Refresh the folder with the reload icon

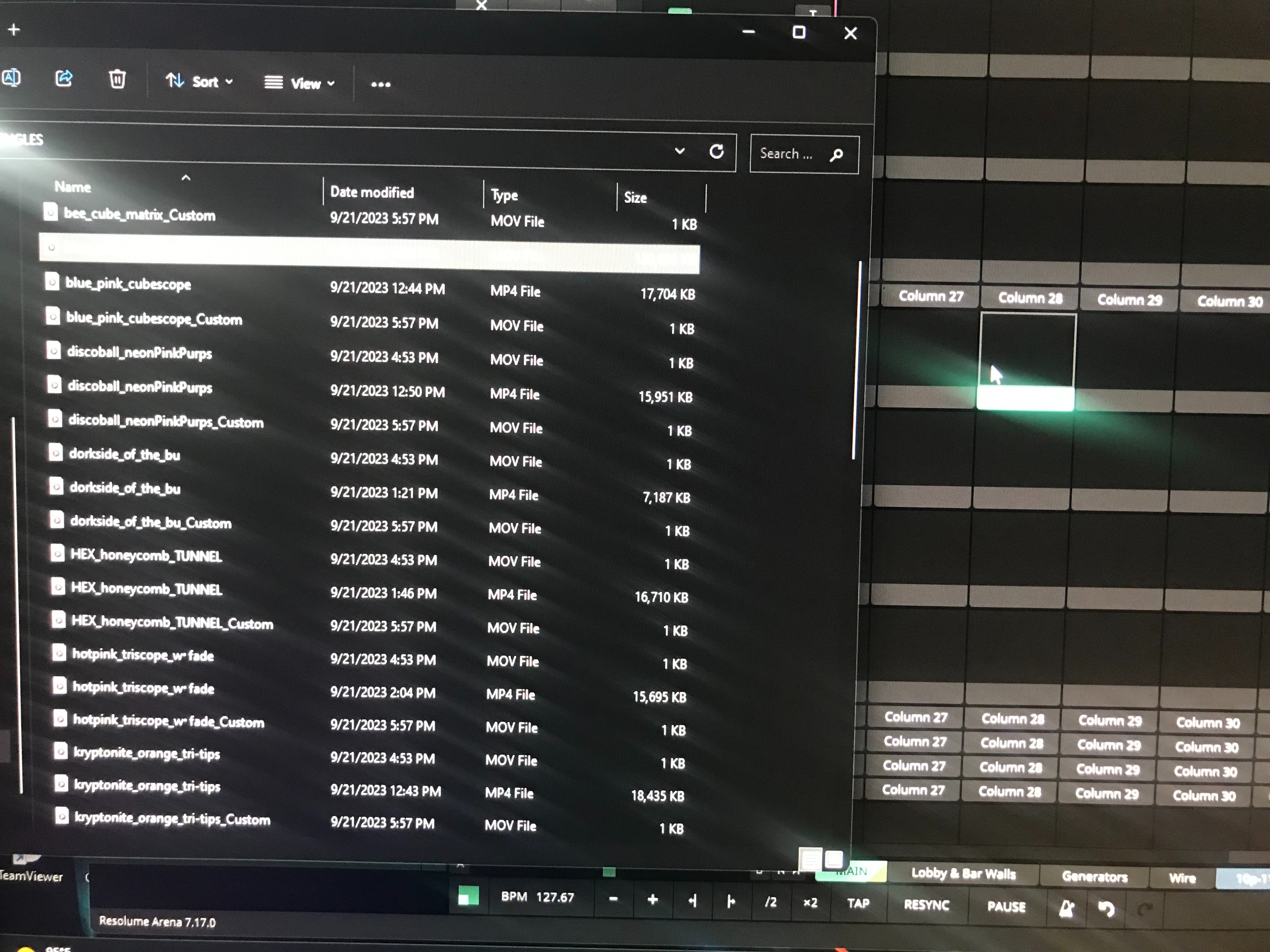pos(716,152)
